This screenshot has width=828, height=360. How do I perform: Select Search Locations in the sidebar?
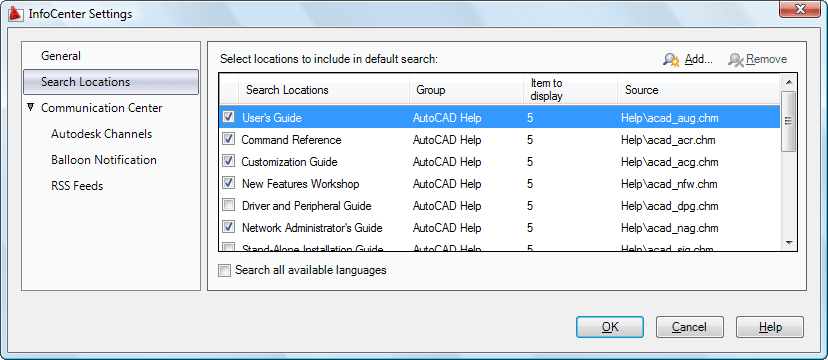[111, 82]
